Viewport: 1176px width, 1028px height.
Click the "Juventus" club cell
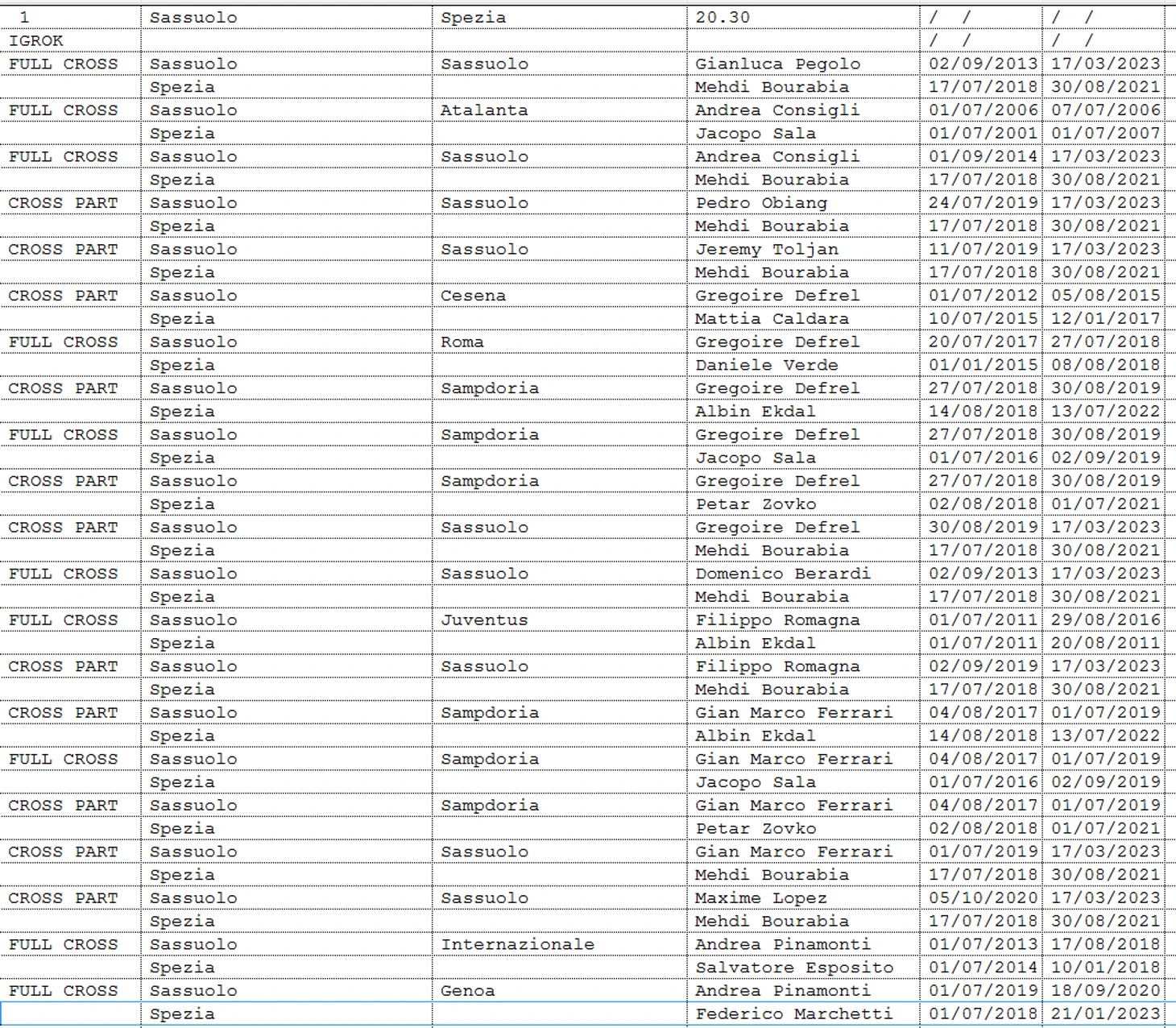click(484, 620)
